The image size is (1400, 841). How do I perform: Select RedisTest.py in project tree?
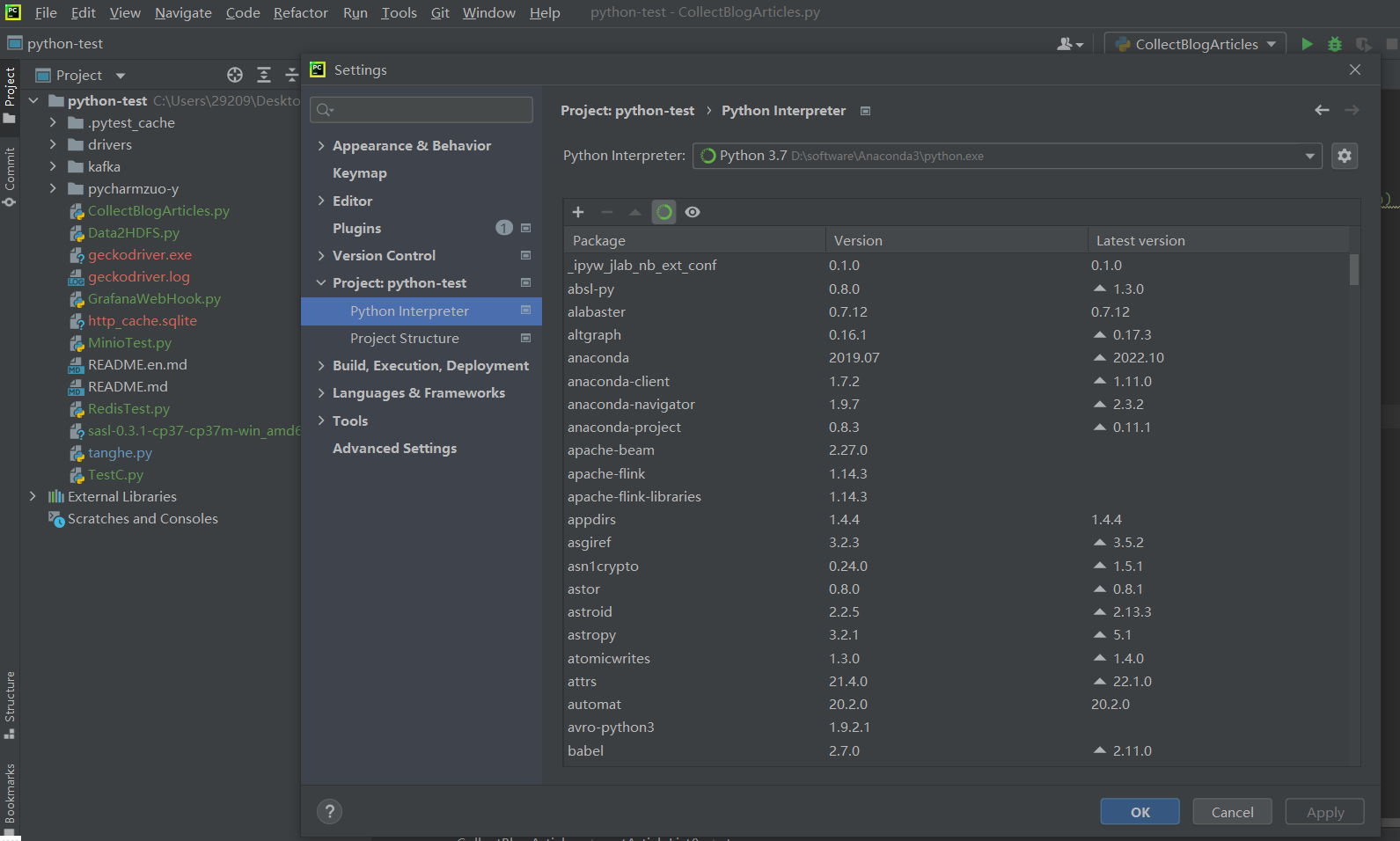pyautogui.click(x=128, y=409)
